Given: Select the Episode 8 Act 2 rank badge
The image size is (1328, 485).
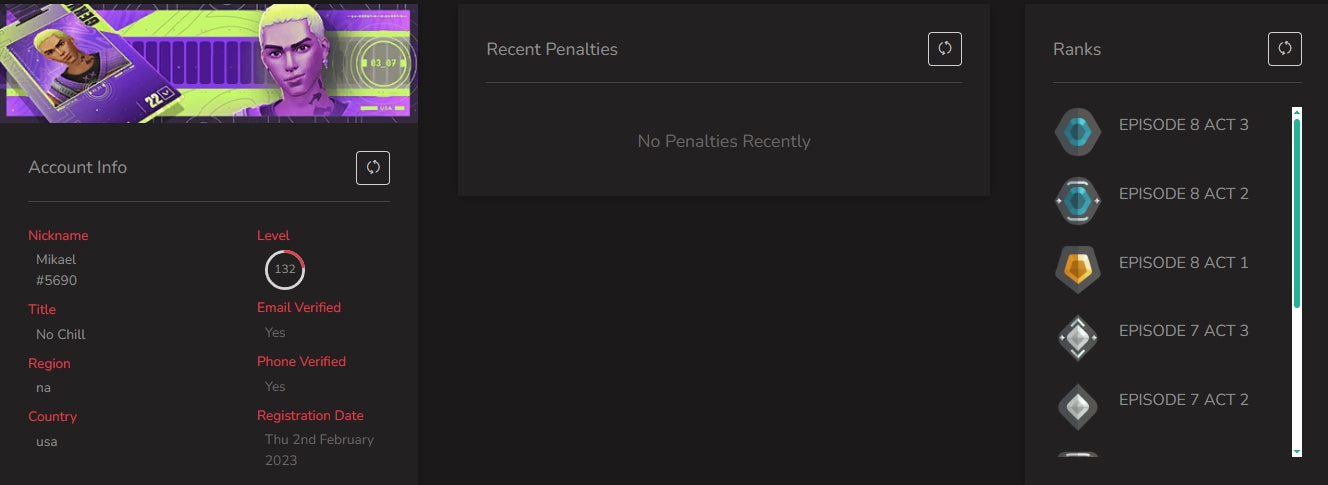Looking at the screenshot, I should click(x=1078, y=201).
